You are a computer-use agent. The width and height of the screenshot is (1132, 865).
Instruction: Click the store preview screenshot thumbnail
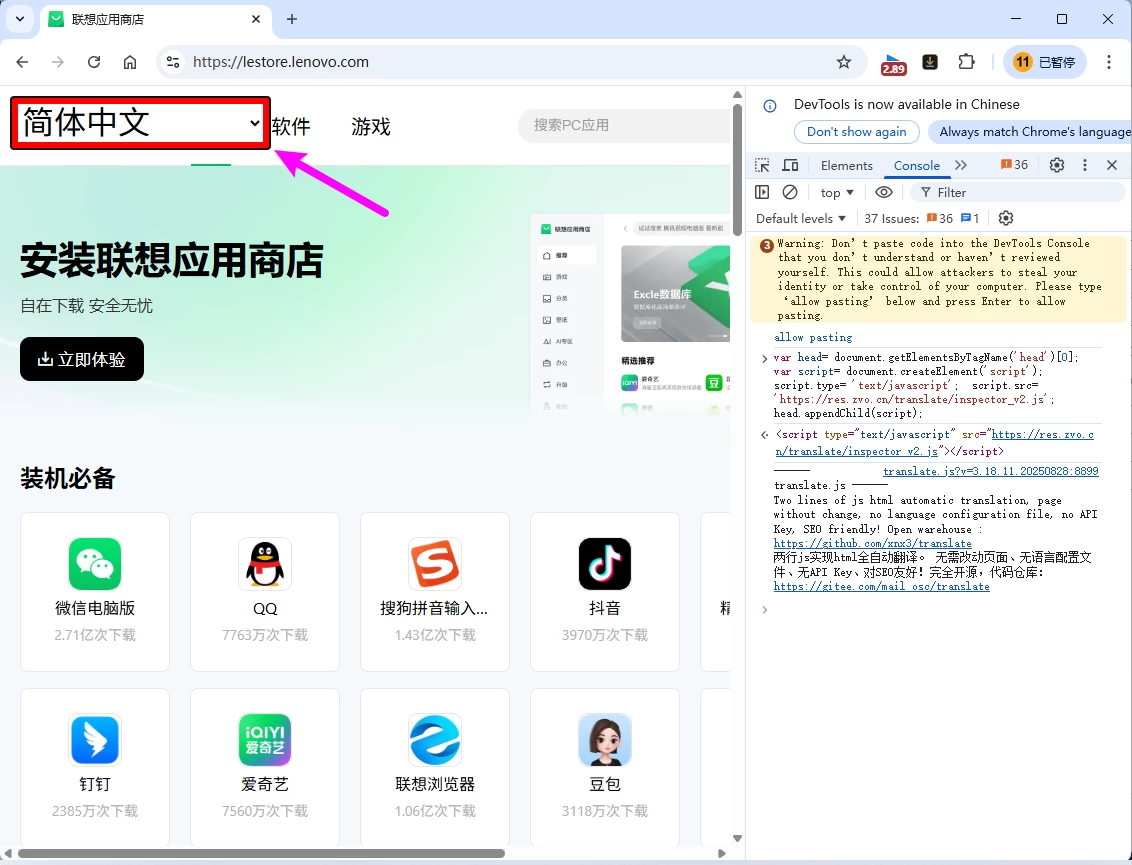[630, 314]
